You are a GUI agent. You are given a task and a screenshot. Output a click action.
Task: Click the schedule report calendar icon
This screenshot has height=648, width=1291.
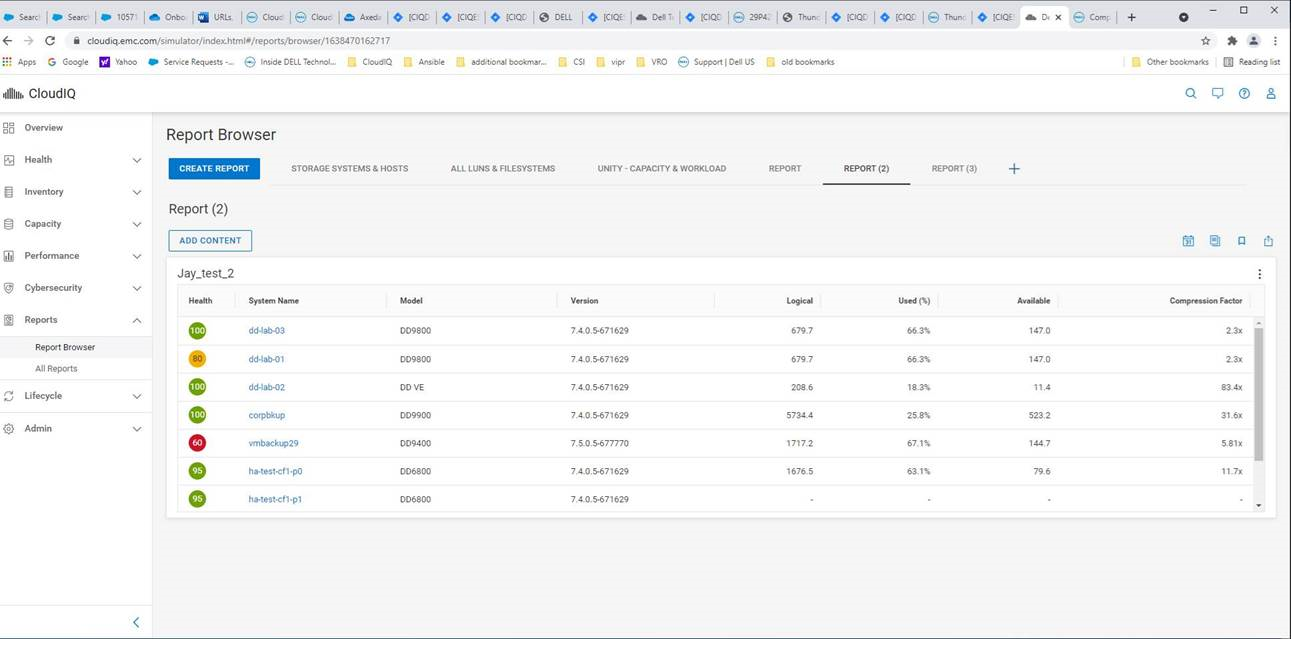coord(1188,241)
